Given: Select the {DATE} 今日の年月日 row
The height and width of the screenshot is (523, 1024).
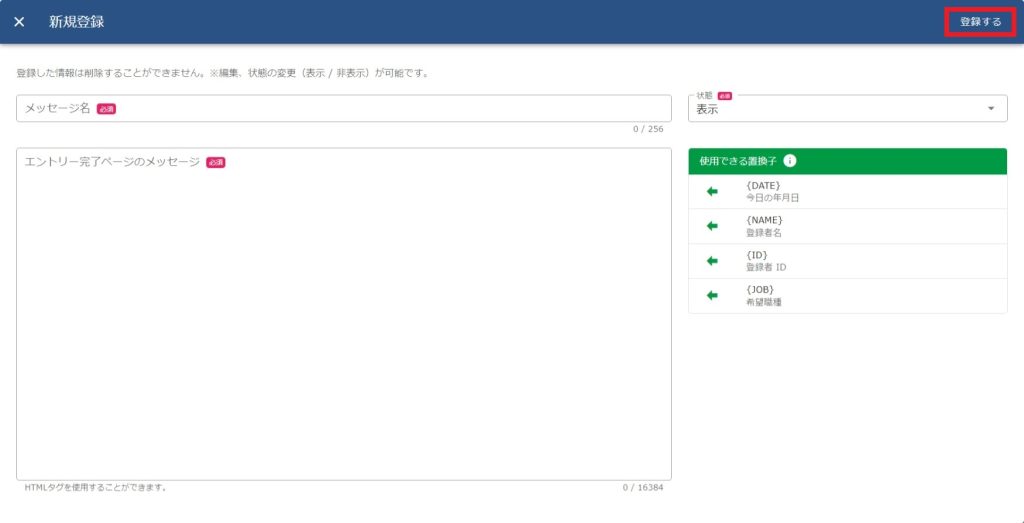Looking at the screenshot, I should pos(850,191).
